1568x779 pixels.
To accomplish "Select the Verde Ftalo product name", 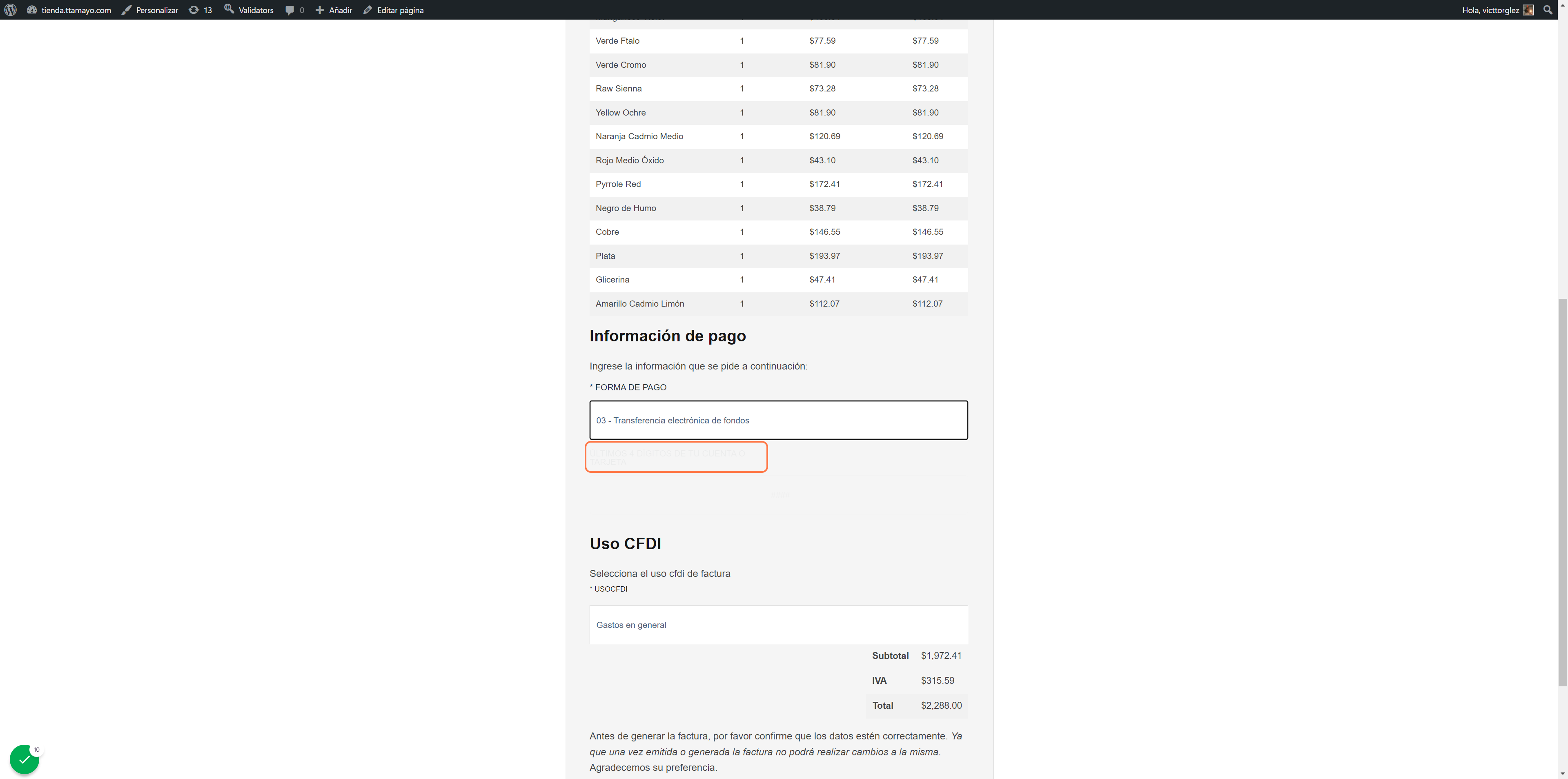I will [617, 41].
